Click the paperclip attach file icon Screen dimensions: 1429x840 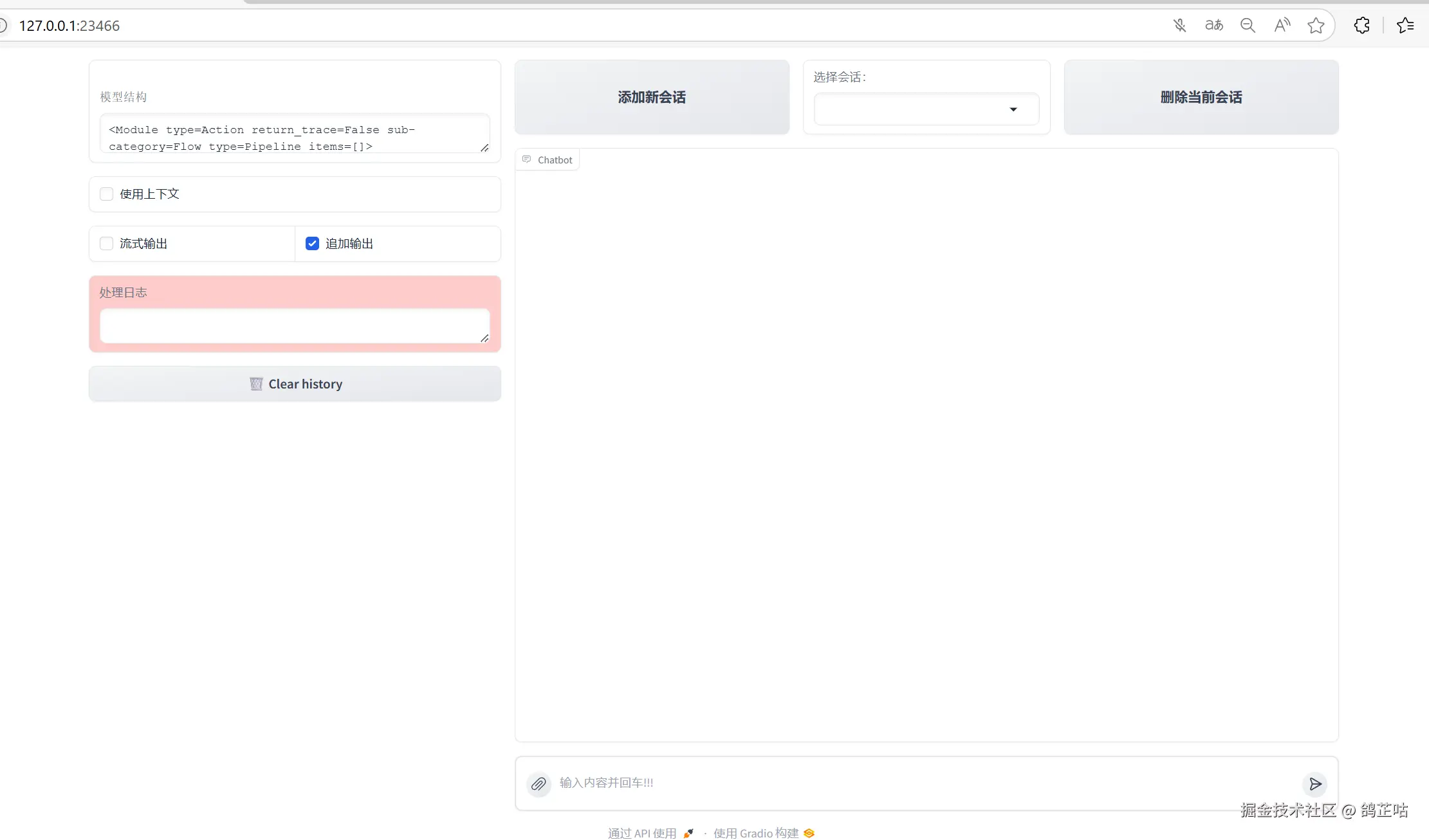pos(539,784)
